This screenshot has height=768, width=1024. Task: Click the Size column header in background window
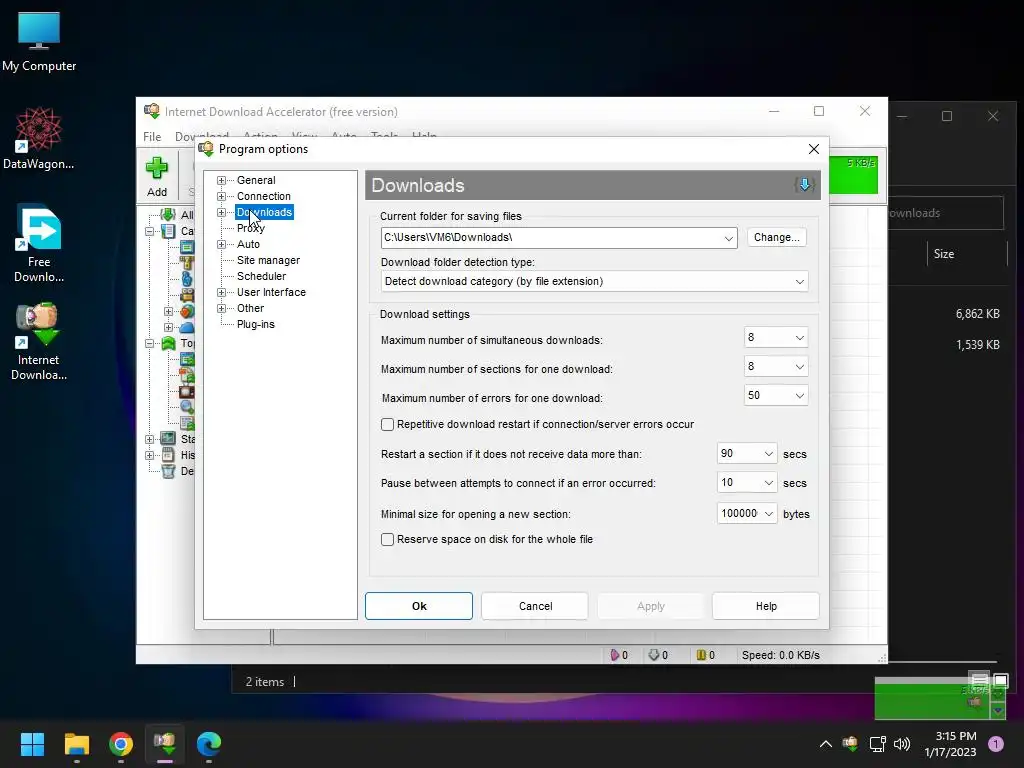(x=944, y=254)
